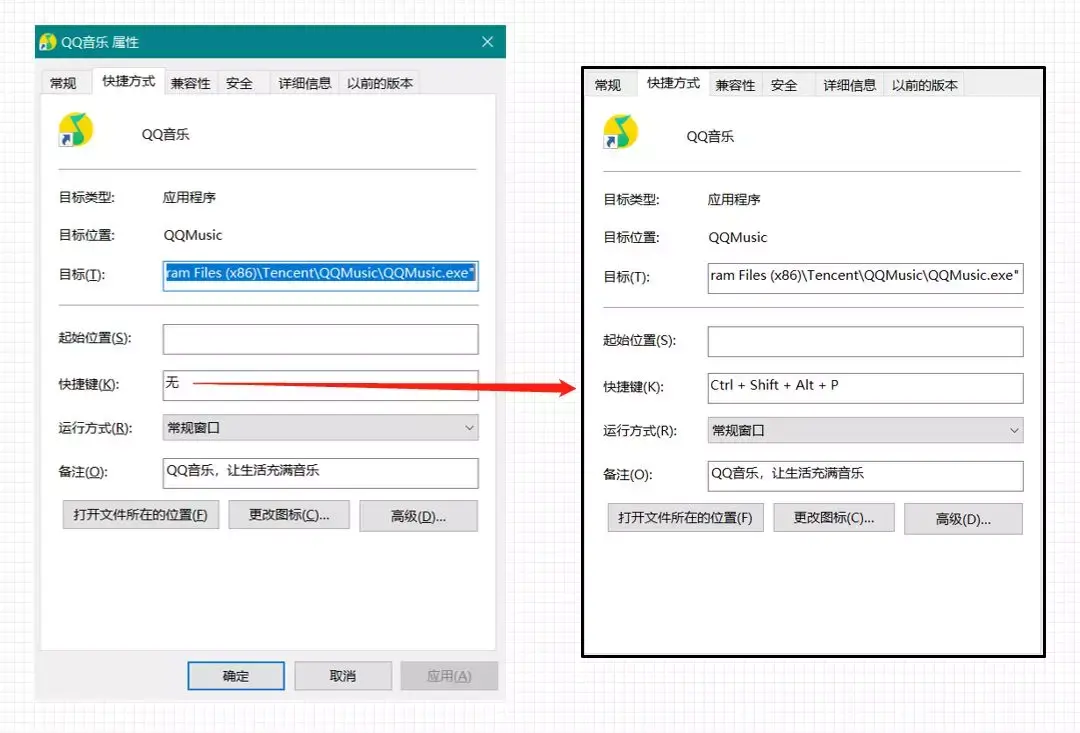
Task: Click 高级 button in right dialog
Action: tap(963, 519)
